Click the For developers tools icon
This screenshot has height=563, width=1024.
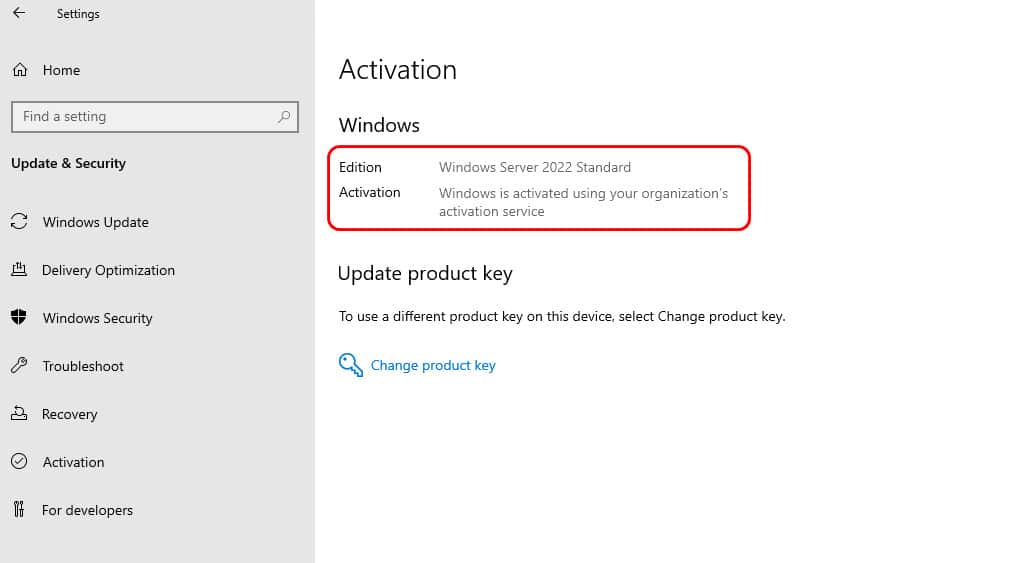tap(19, 509)
